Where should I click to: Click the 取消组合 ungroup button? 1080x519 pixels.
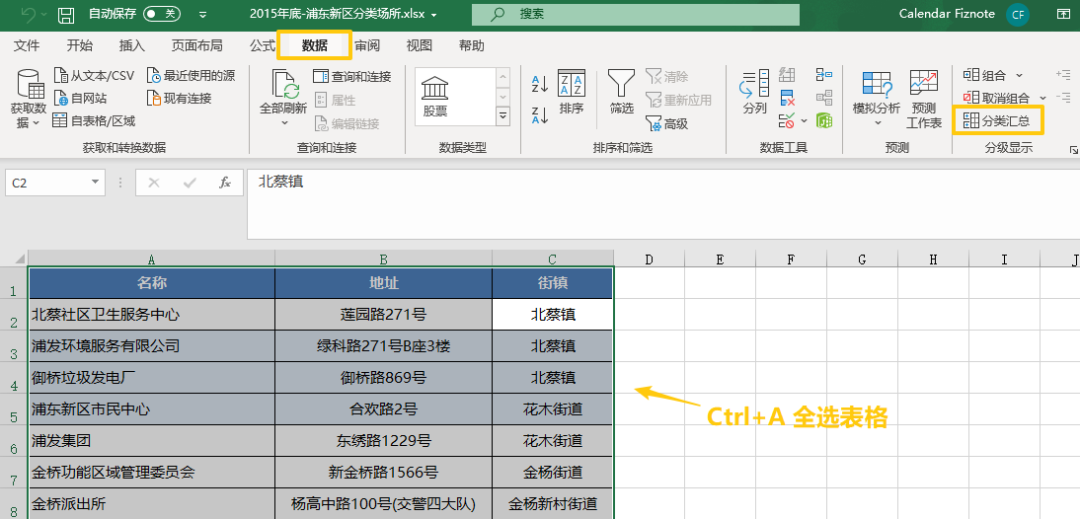(996, 98)
